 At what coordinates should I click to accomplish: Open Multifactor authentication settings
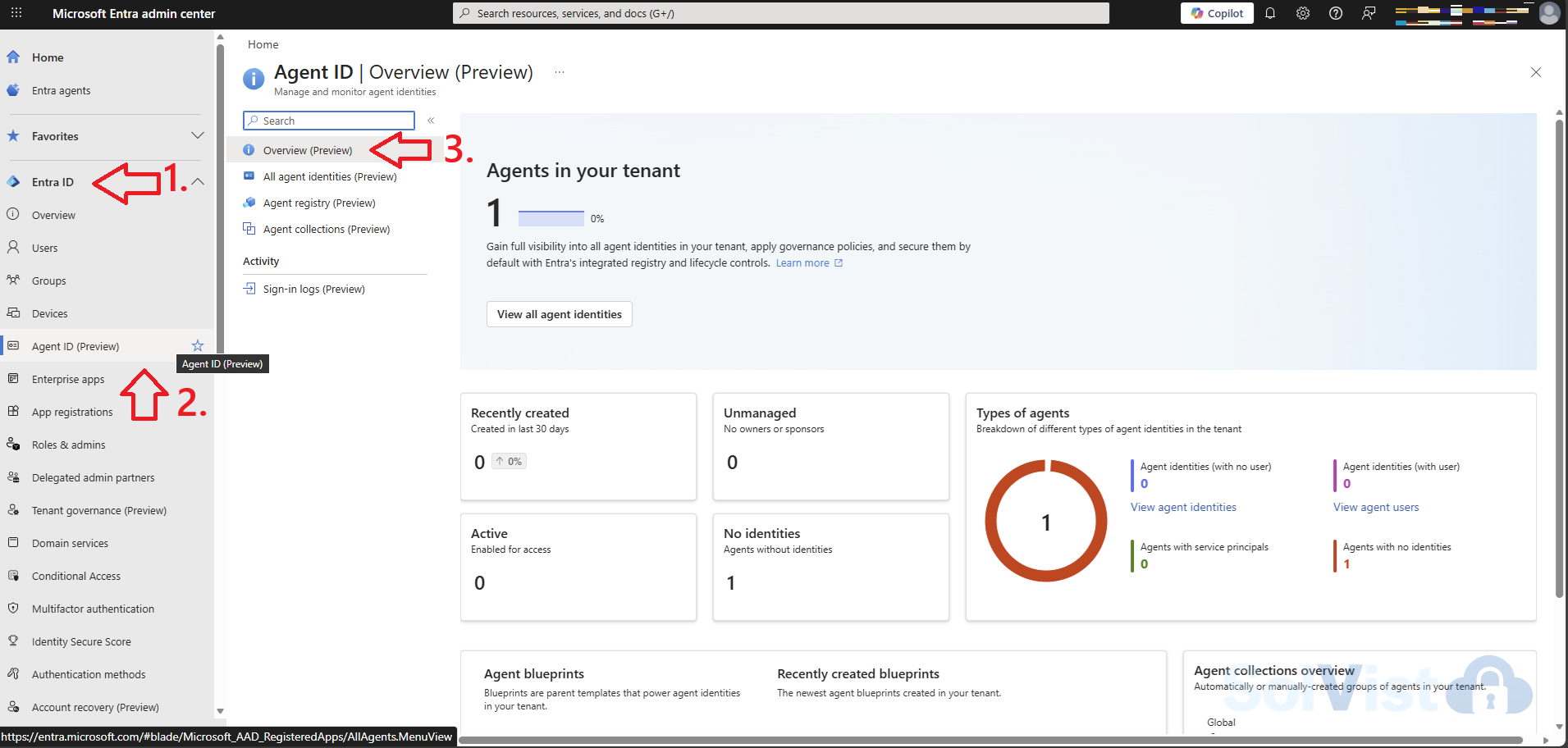pyautogui.click(x=93, y=609)
